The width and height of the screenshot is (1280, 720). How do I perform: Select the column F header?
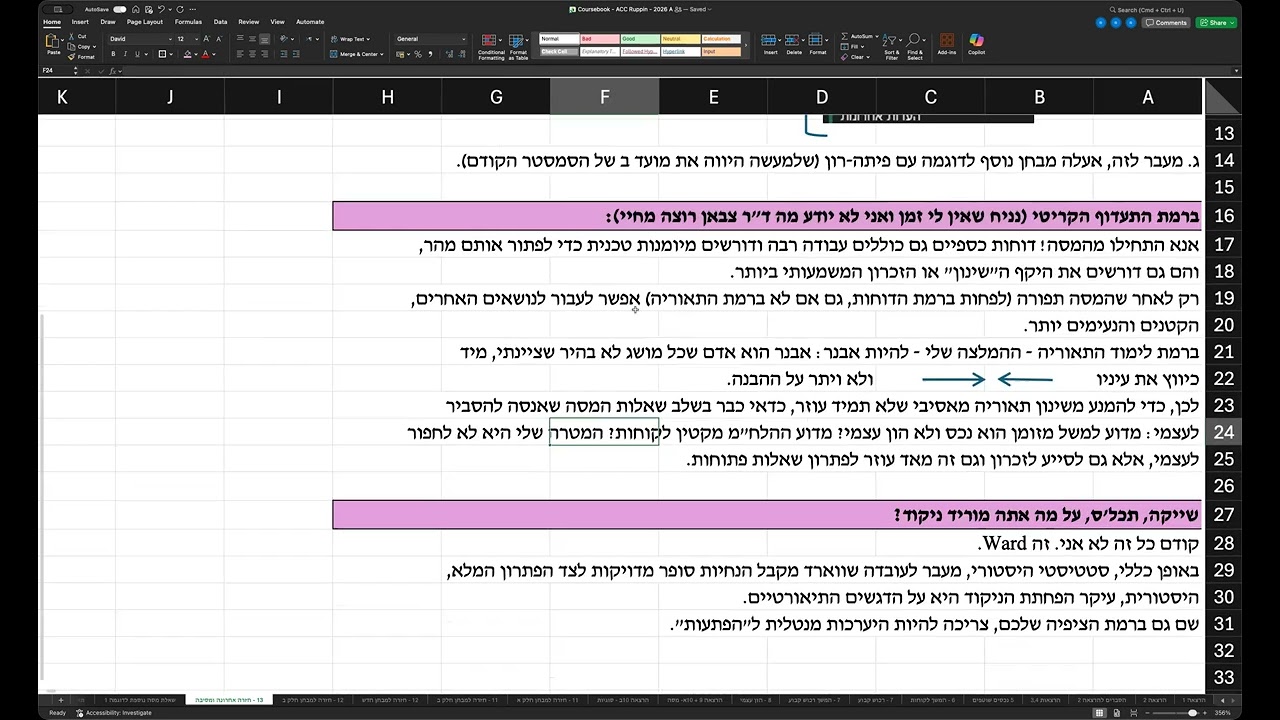(x=605, y=97)
